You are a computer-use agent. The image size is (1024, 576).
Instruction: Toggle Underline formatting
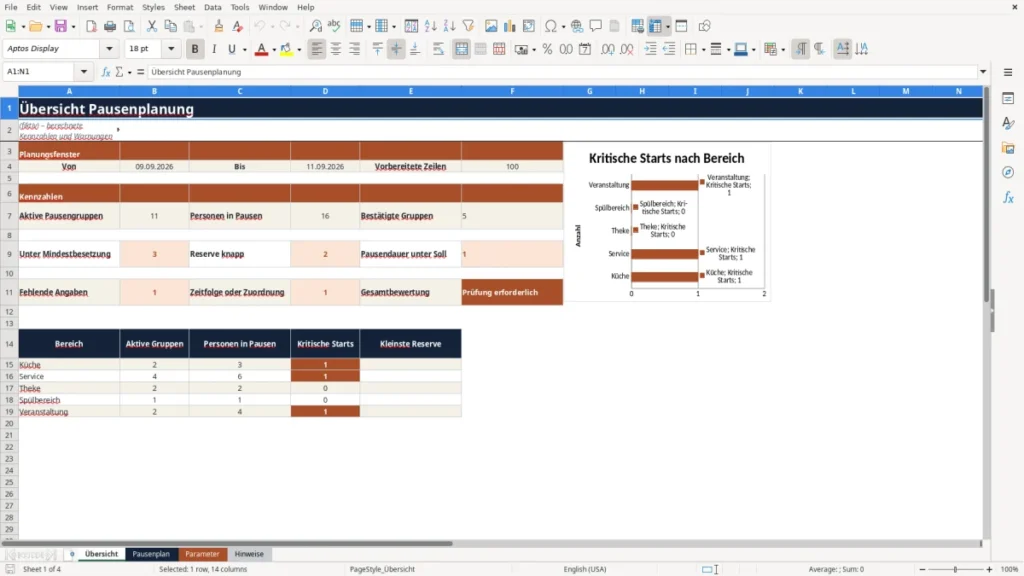[231, 49]
